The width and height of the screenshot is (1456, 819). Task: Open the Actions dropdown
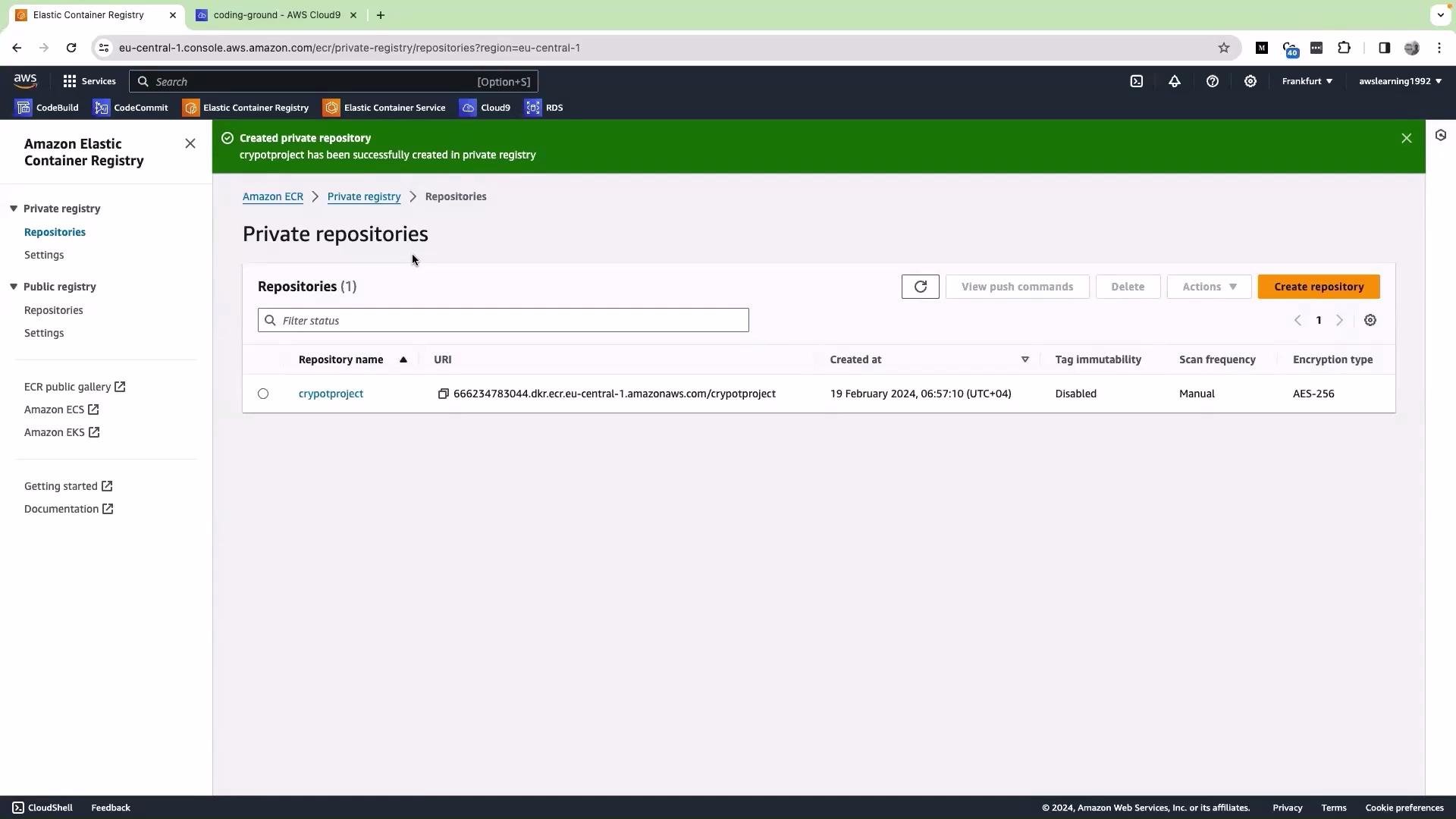click(1209, 287)
